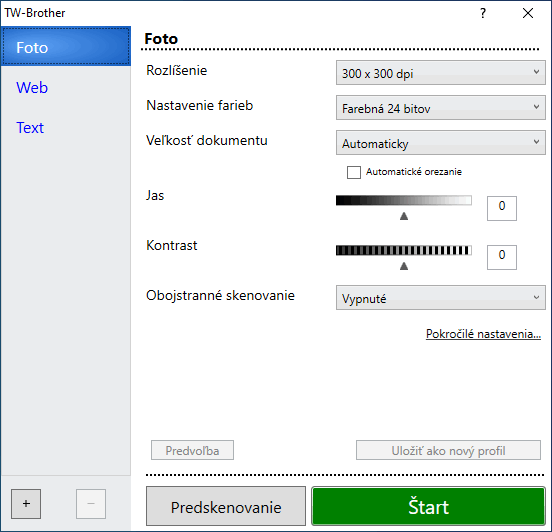Open the Nastavenie farieb dropdown
This screenshot has height=532, width=552.
[441, 108]
